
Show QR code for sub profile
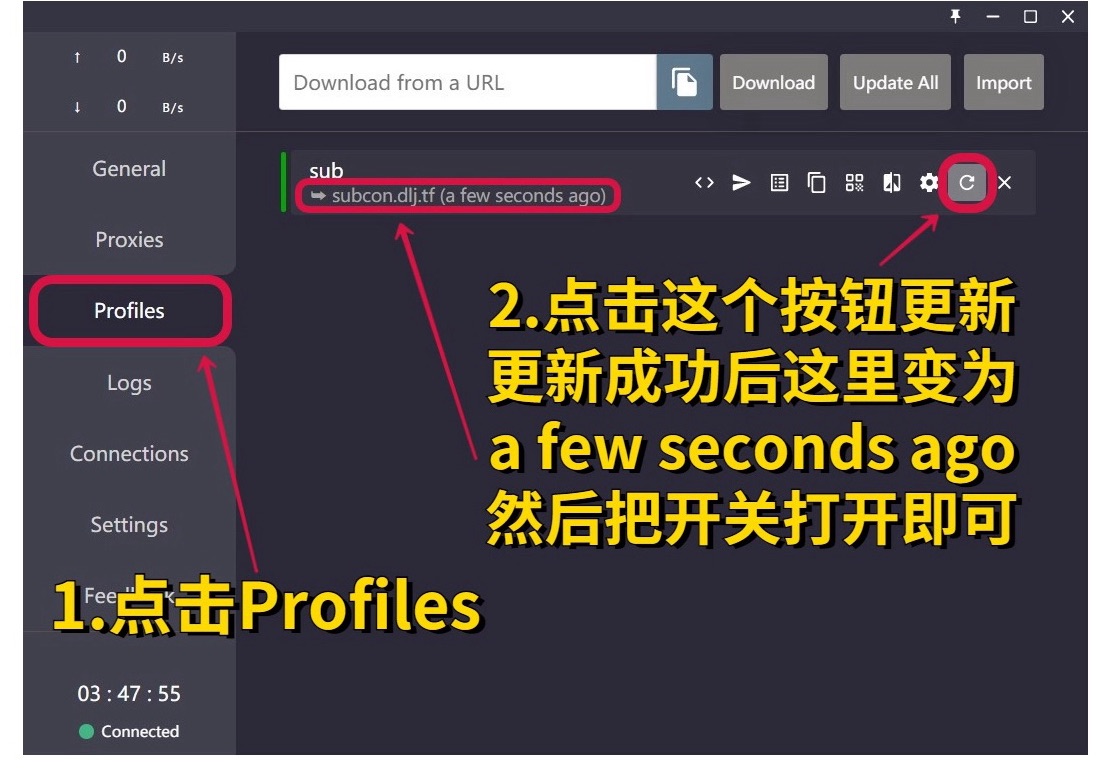tap(854, 182)
